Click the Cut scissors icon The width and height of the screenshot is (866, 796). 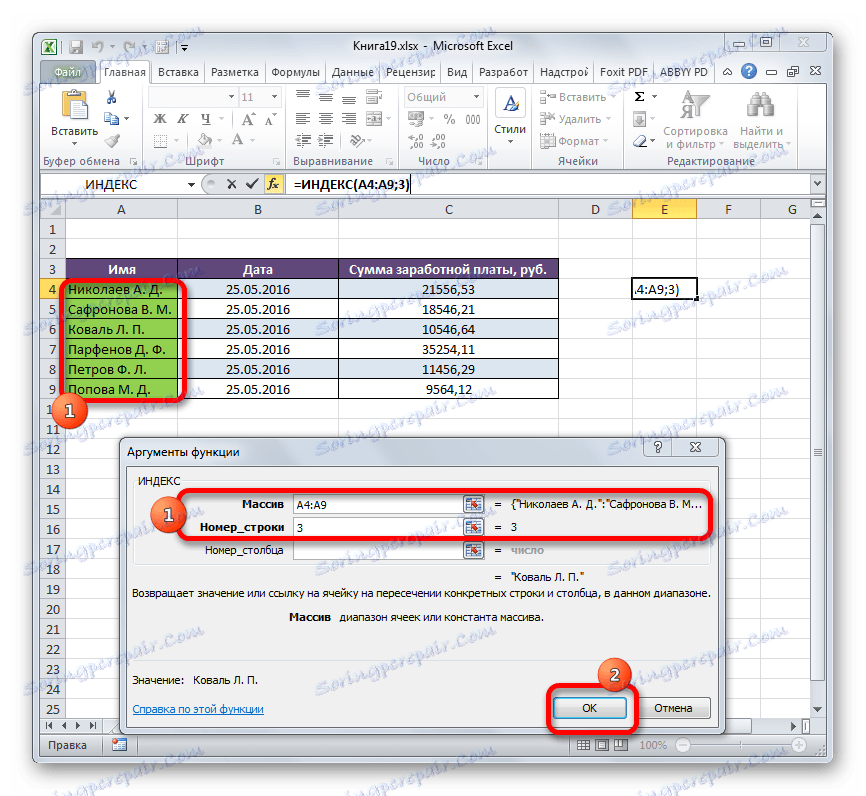point(112,97)
